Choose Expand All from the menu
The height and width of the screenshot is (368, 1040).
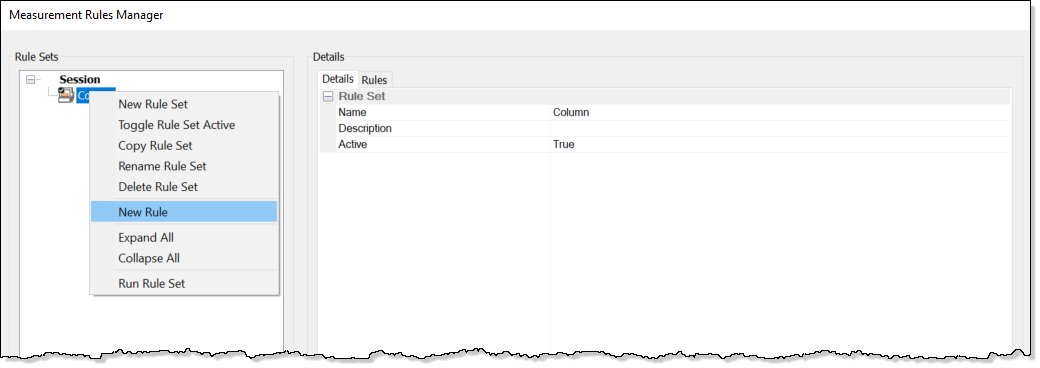tap(146, 237)
